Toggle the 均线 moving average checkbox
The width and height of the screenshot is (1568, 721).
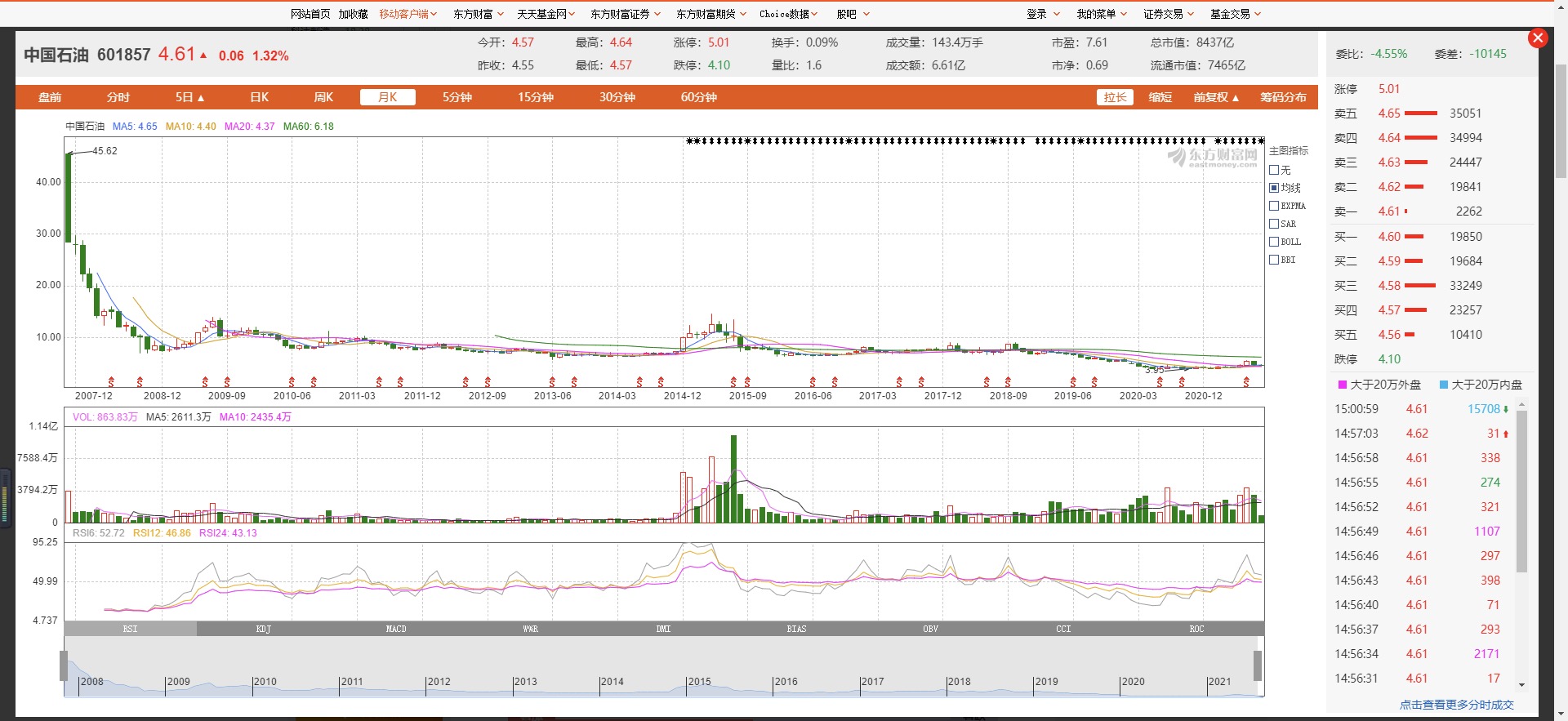[x=1274, y=188]
